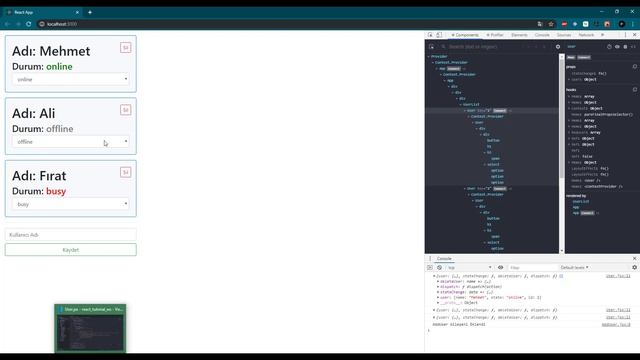Click the React components search field
This screenshot has height=360, width=640.
[x=482, y=47]
